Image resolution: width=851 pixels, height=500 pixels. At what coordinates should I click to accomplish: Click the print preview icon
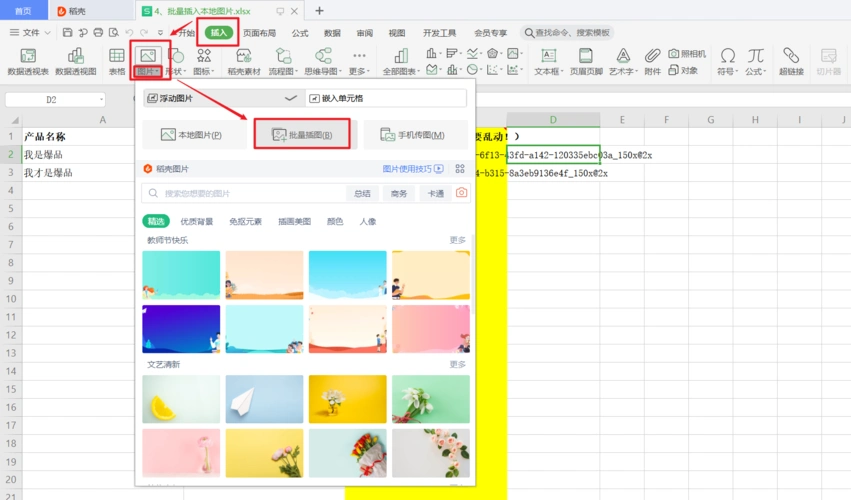[113, 33]
